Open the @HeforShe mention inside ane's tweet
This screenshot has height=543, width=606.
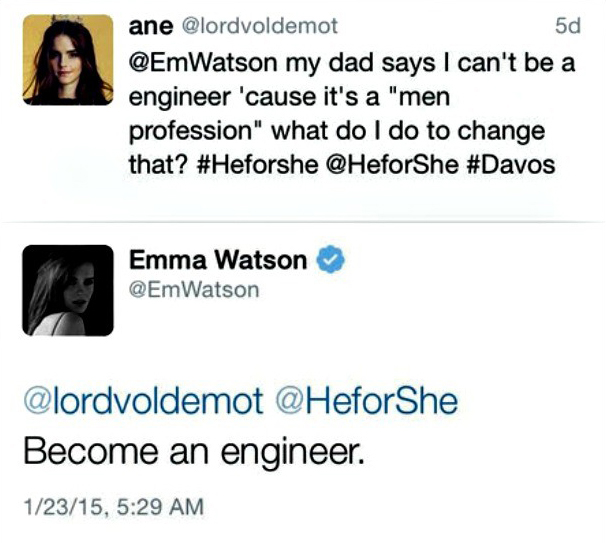coord(393,164)
